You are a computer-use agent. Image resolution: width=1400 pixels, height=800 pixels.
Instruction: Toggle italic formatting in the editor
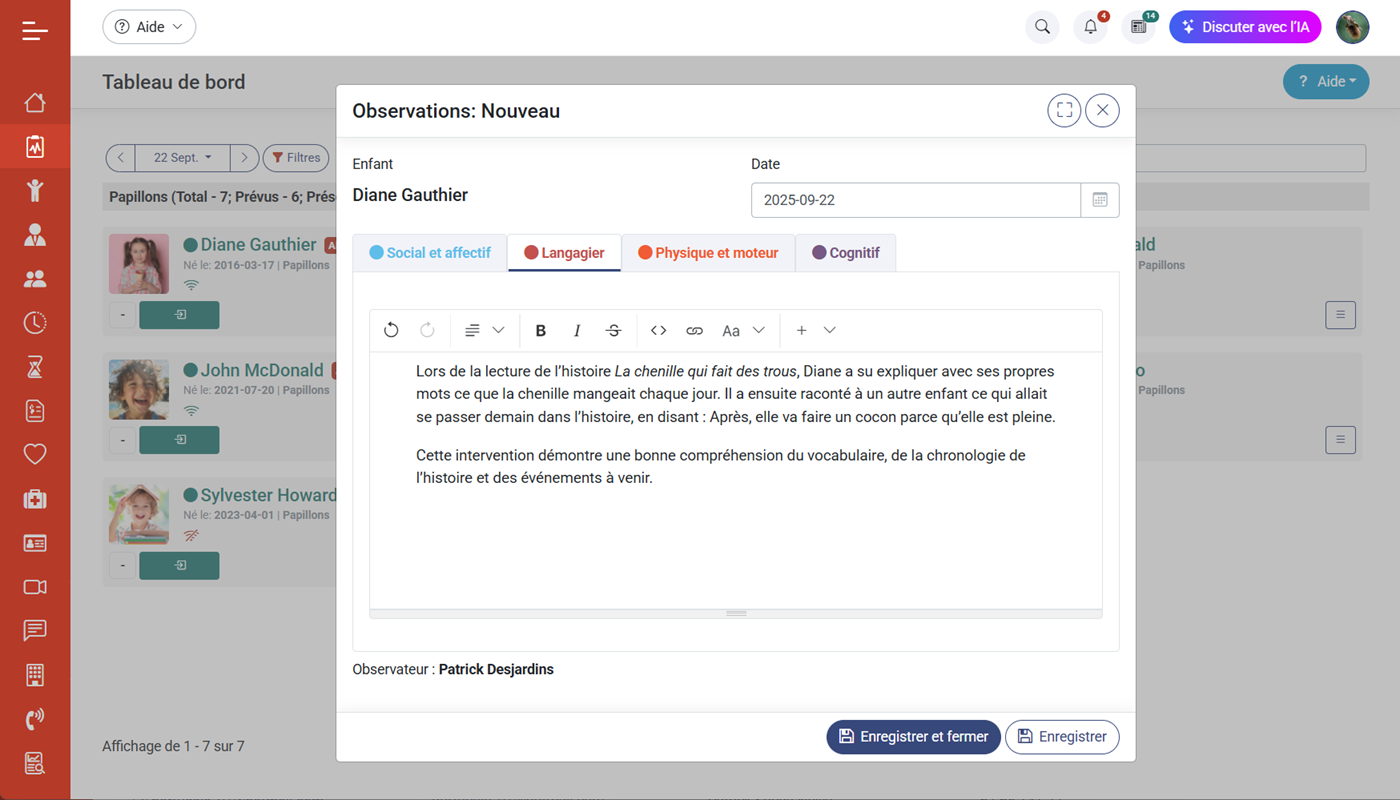577,331
